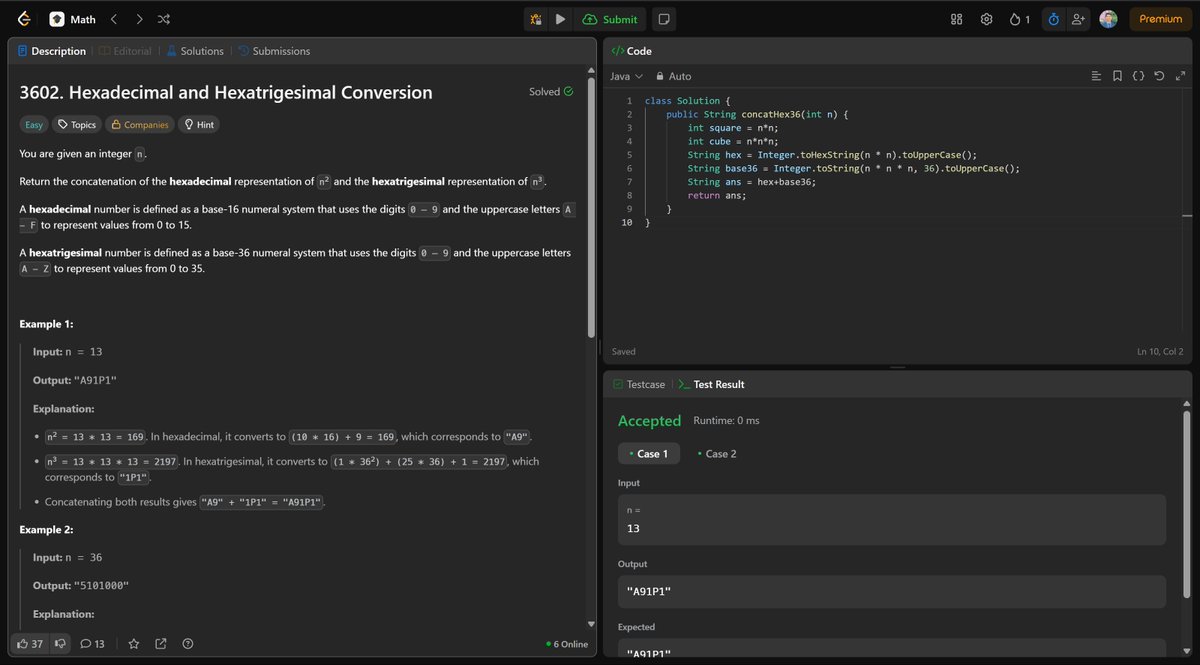
Task: Switch to the Test Result tab
Action: [711, 384]
